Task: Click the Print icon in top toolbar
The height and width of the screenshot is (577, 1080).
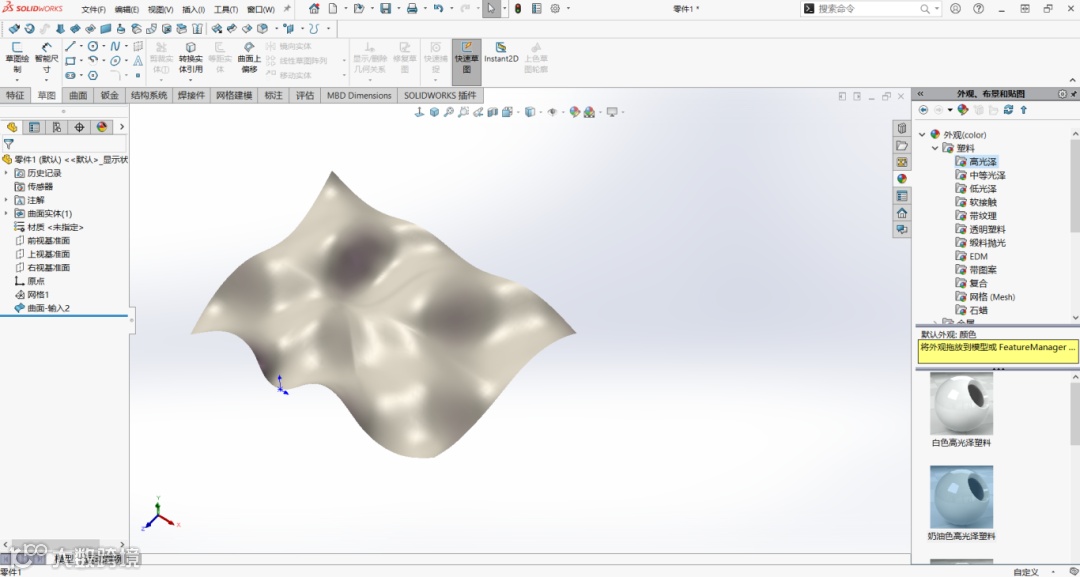Action: pos(412,9)
